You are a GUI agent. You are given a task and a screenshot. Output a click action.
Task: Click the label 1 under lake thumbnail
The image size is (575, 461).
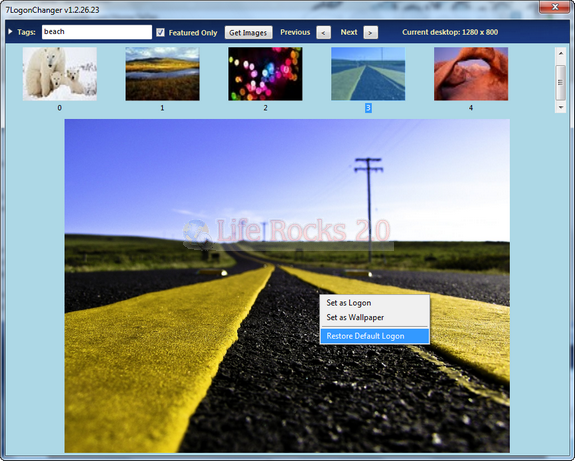162,108
